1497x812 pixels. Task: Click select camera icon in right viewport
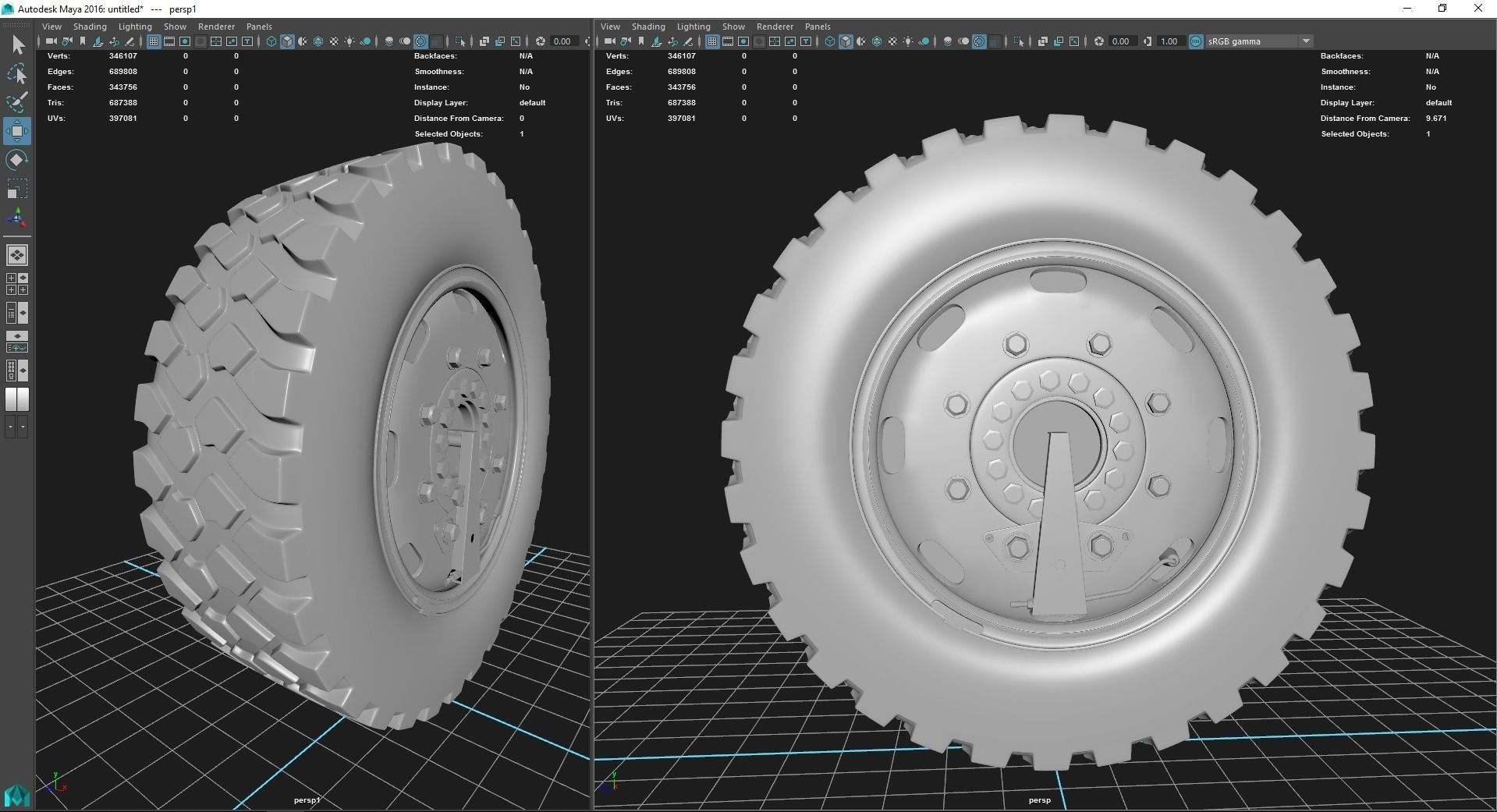(610, 41)
